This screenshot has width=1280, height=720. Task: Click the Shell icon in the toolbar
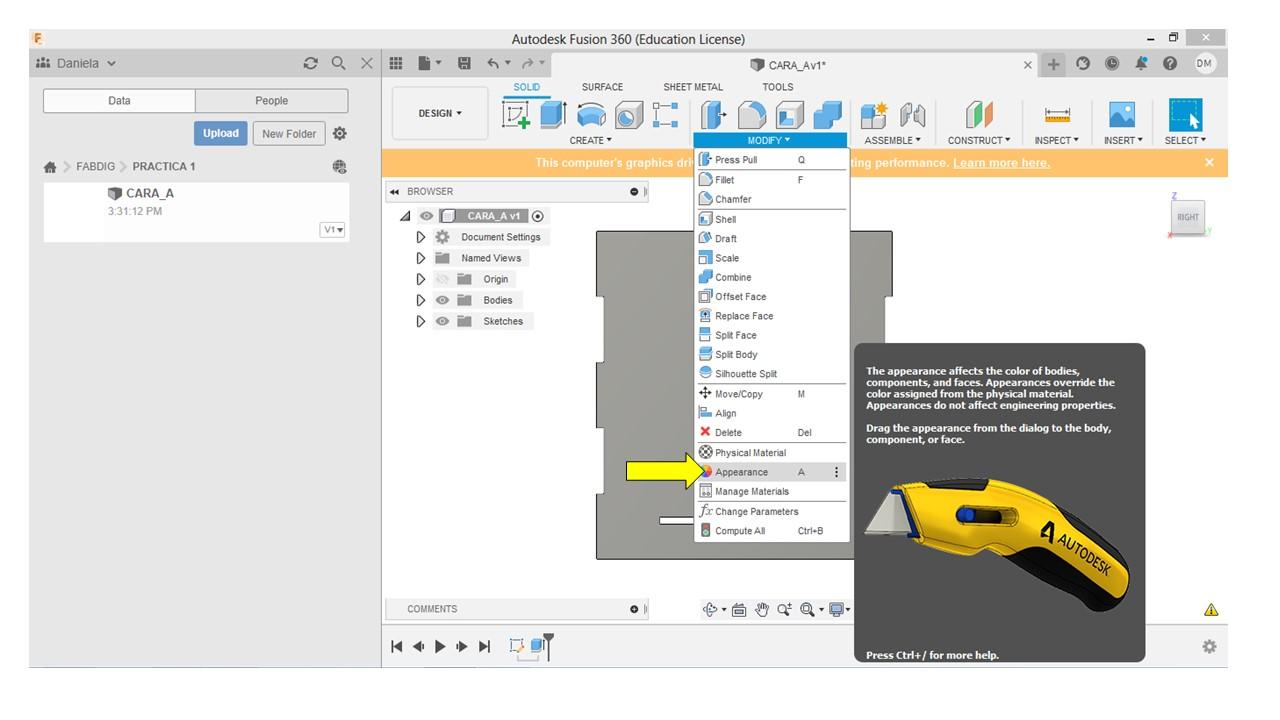790,115
